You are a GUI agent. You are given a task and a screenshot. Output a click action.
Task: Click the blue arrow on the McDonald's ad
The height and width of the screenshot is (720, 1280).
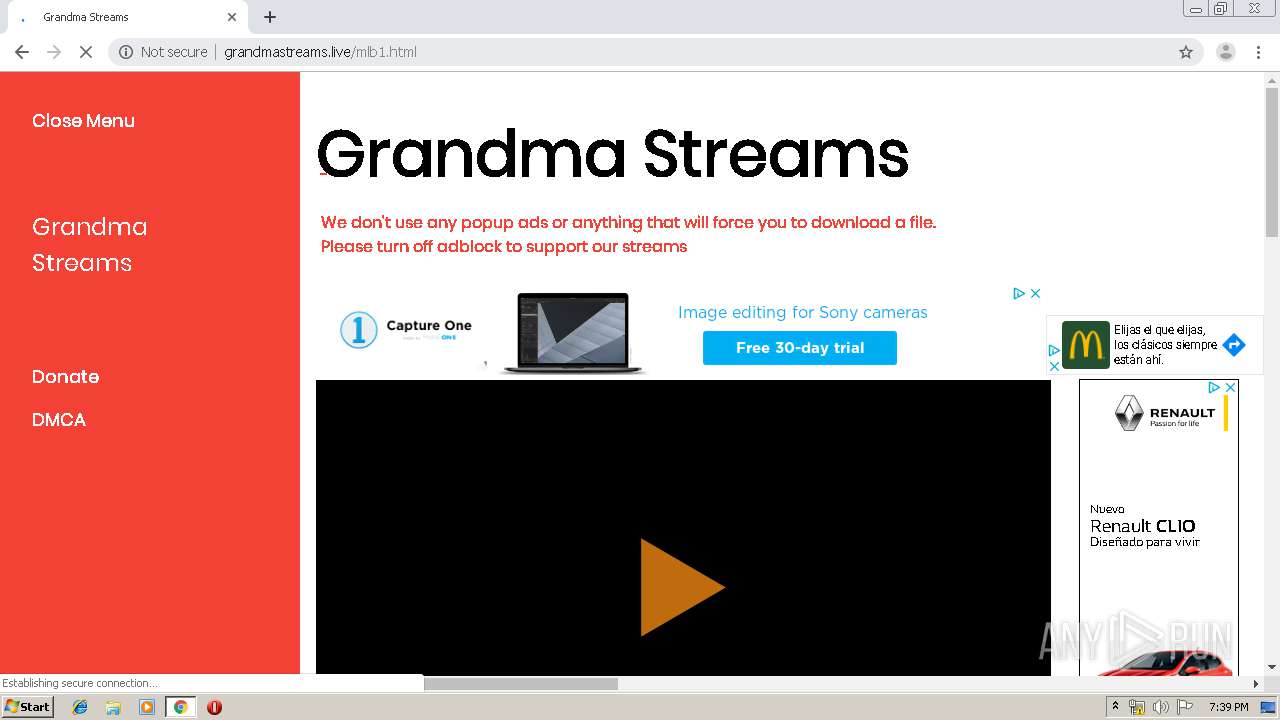click(x=1234, y=345)
